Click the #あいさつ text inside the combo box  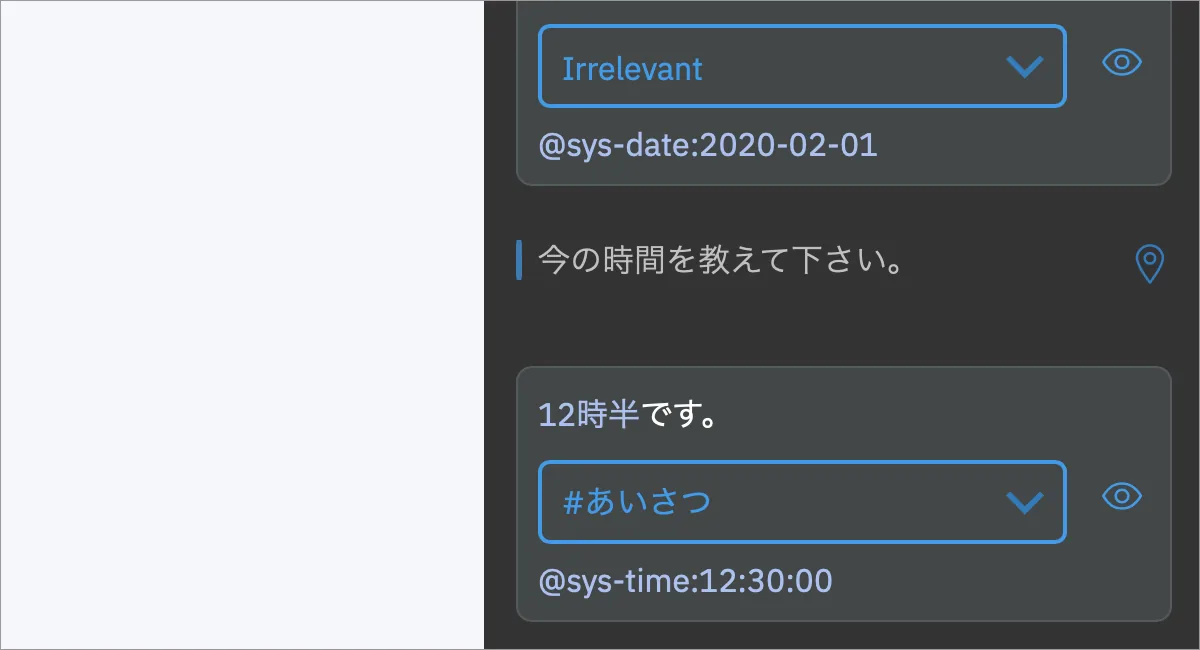637,502
